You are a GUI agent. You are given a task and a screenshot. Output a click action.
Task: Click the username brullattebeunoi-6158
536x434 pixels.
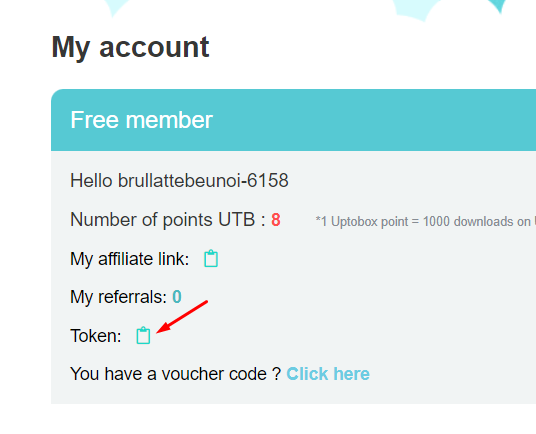203,180
